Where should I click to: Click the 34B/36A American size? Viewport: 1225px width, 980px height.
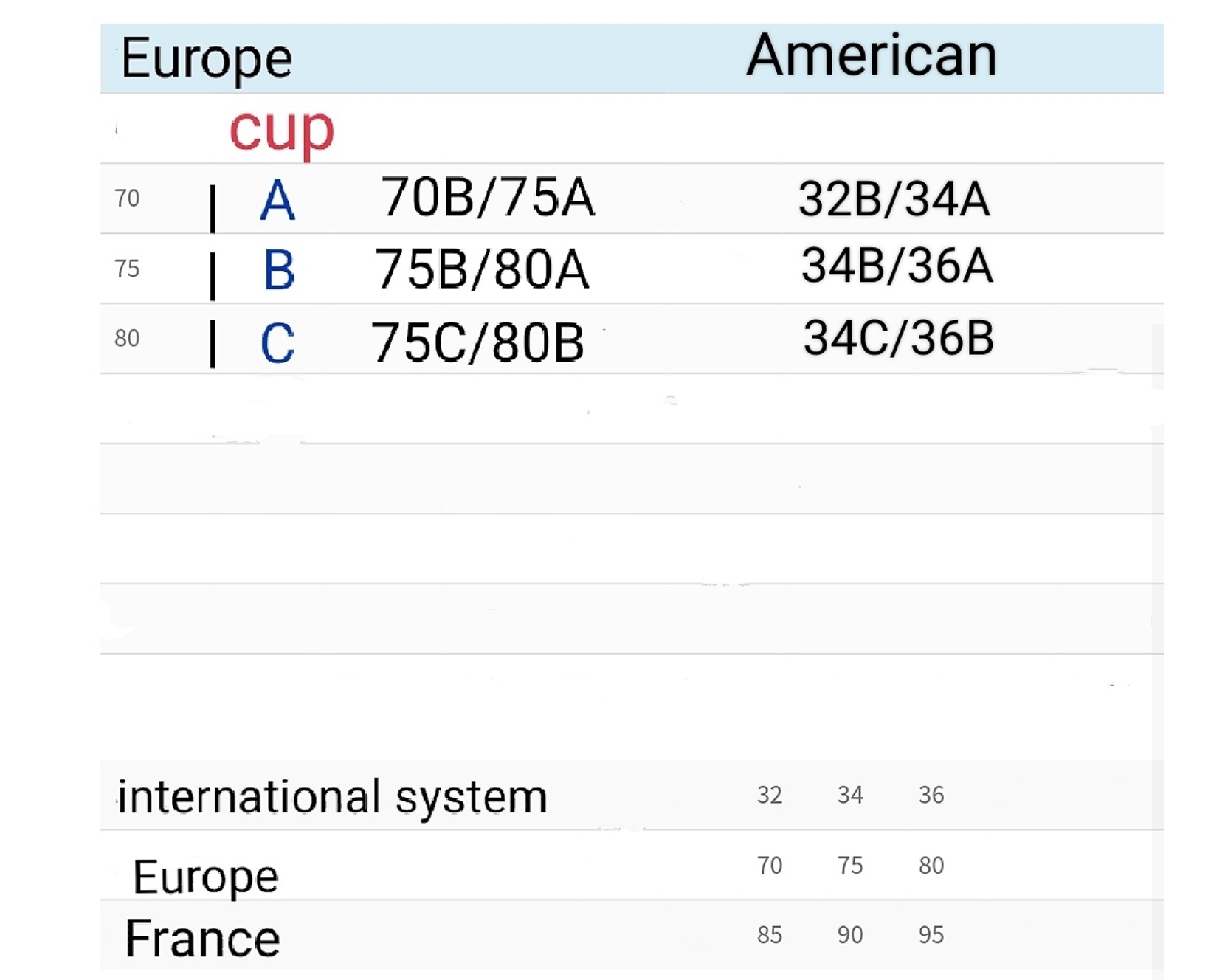[897, 266]
